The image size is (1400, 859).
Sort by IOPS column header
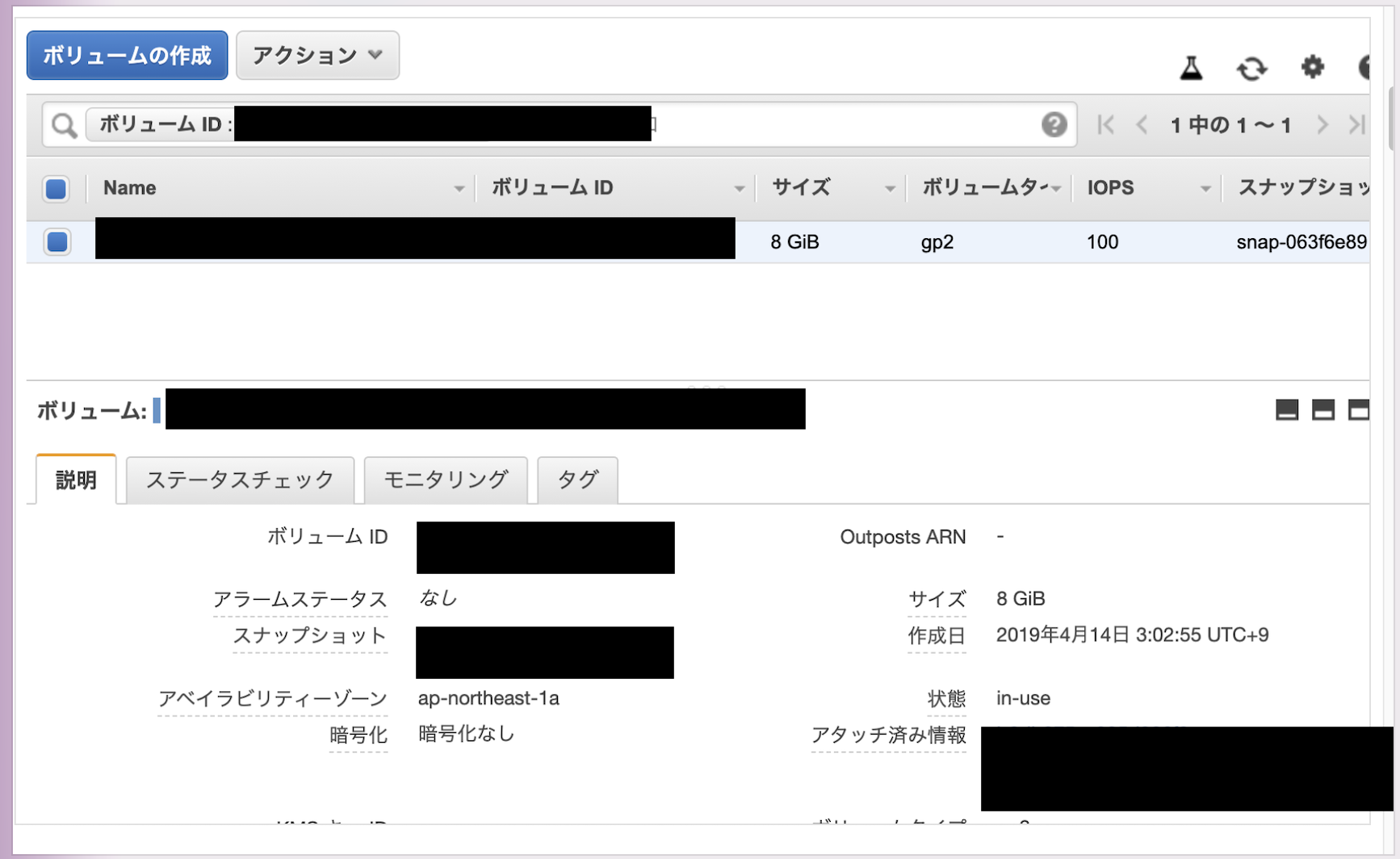point(1146,188)
